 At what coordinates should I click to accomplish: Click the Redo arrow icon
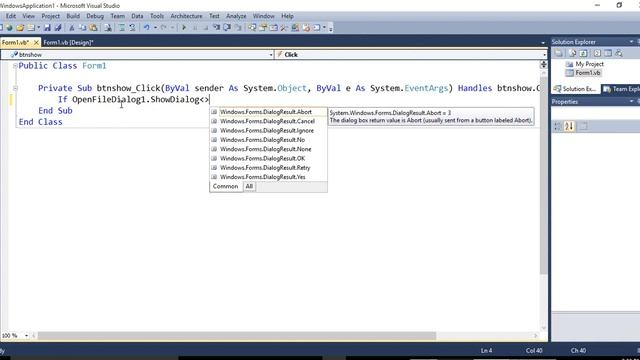pos(164,28)
